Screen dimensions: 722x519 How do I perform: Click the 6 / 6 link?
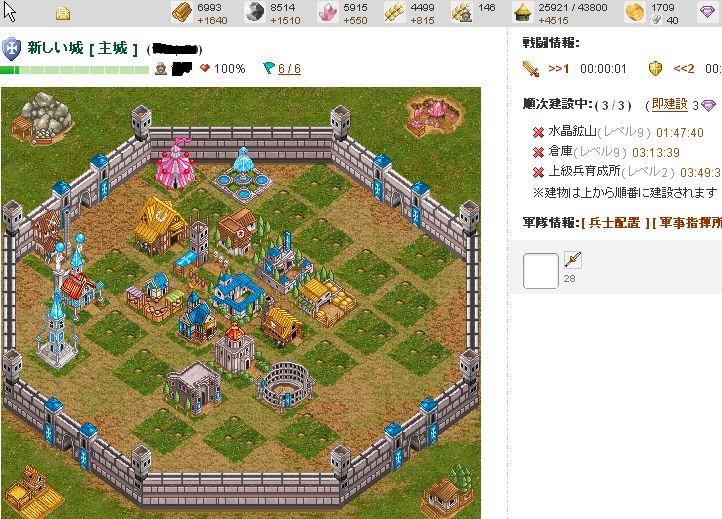point(289,69)
